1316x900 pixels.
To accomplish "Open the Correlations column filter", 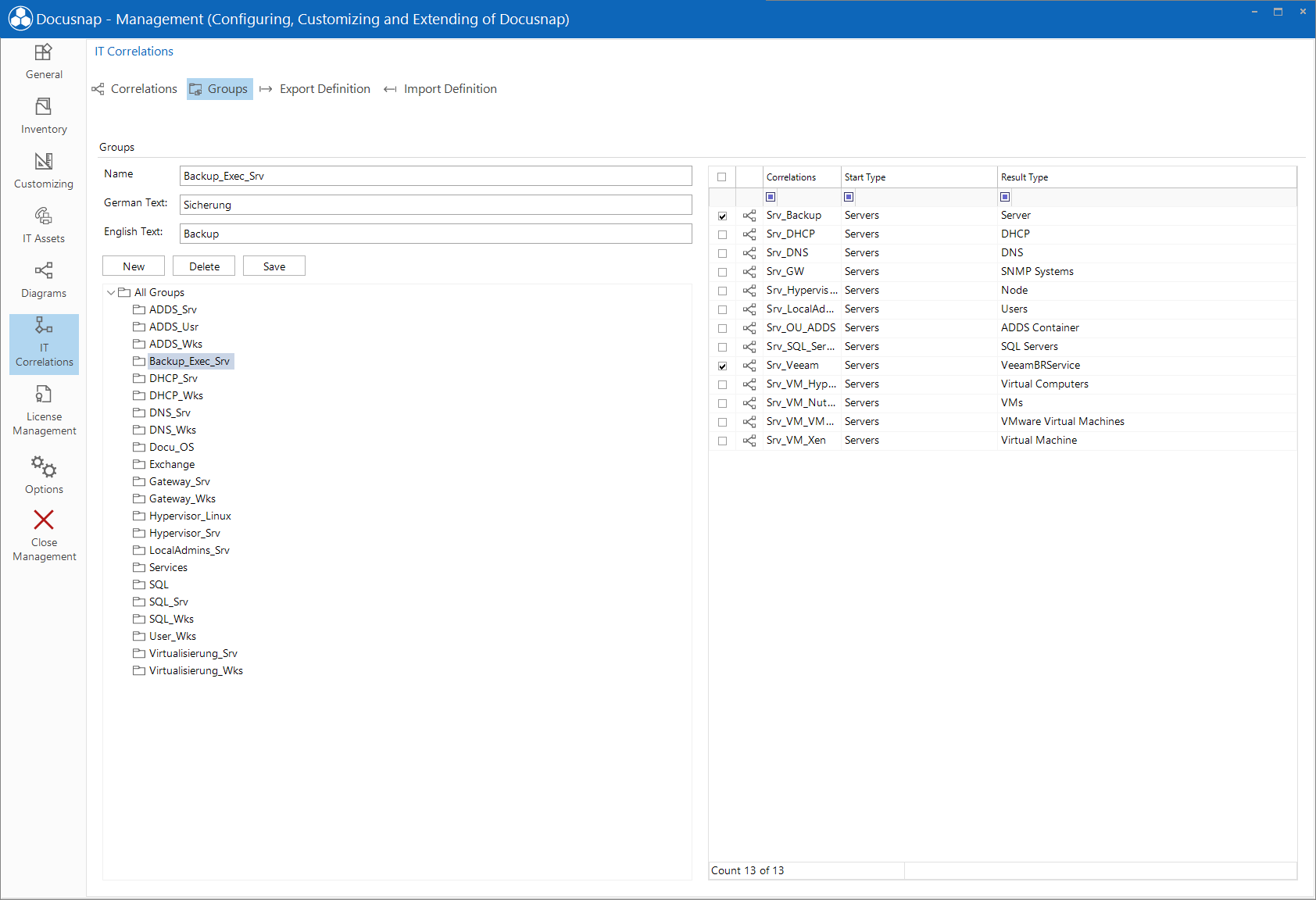I will 771,197.
